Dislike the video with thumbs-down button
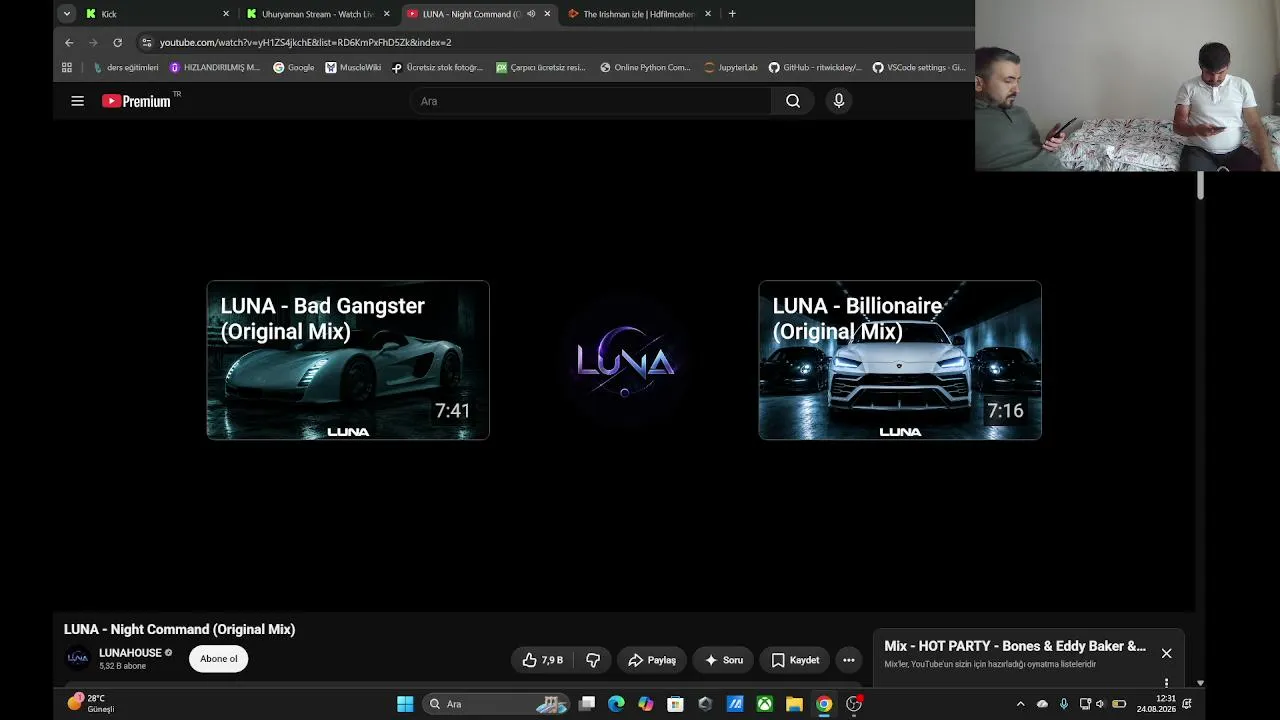Viewport: 1280px width, 720px height. coord(593,660)
